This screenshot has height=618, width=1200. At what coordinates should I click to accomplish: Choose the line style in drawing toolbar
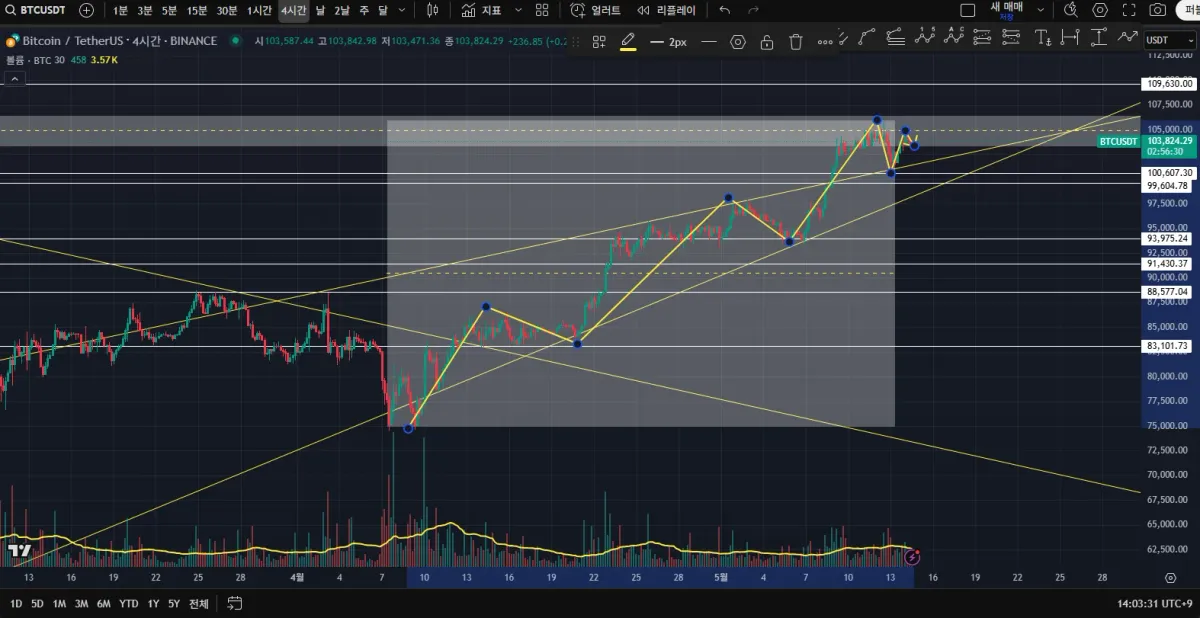pyautogui.click(x=709, y=42)
